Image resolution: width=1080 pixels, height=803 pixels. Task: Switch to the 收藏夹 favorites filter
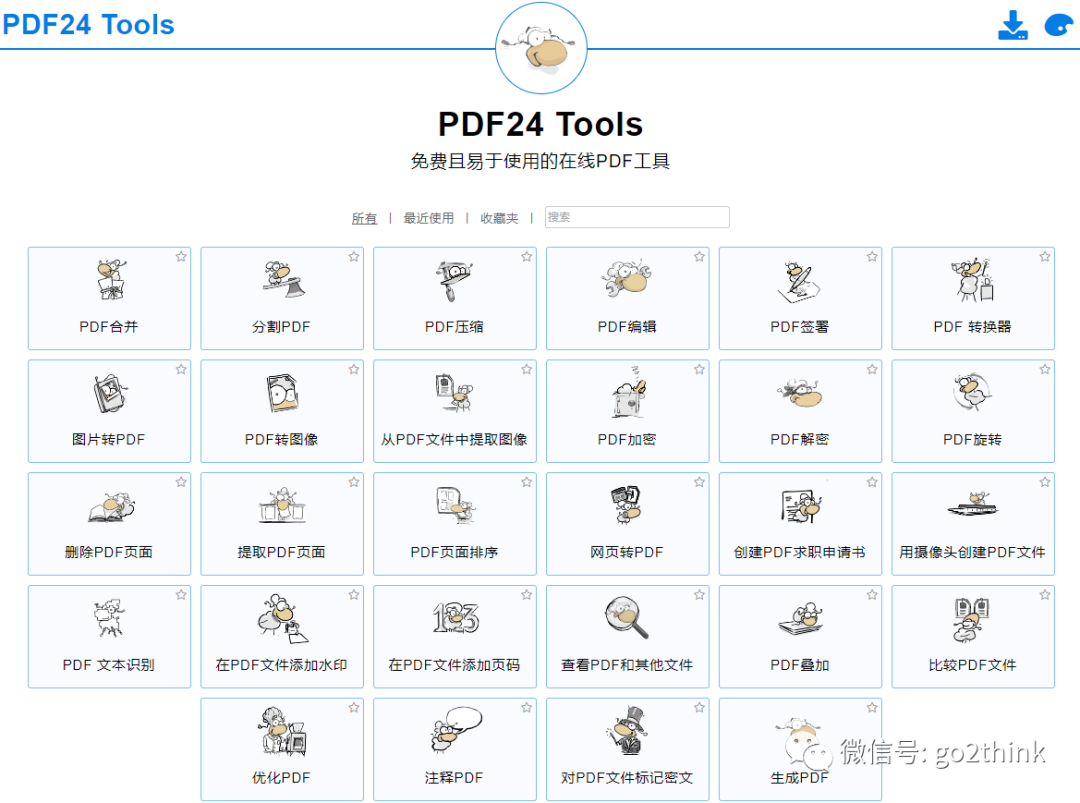click(499, 218)
